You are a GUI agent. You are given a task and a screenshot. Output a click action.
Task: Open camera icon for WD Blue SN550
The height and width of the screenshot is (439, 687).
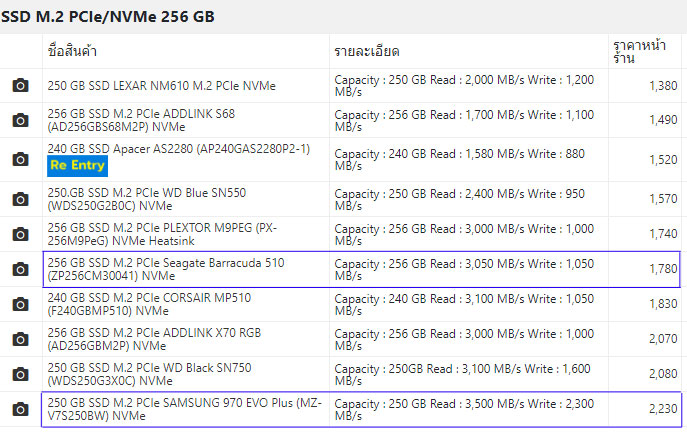[20, 199]
